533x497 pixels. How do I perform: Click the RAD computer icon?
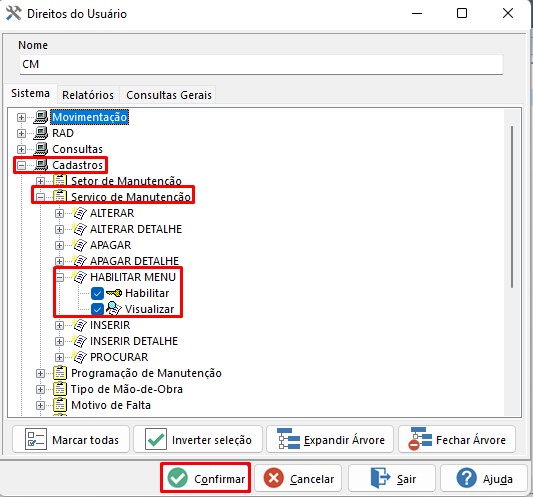[41, 133]
